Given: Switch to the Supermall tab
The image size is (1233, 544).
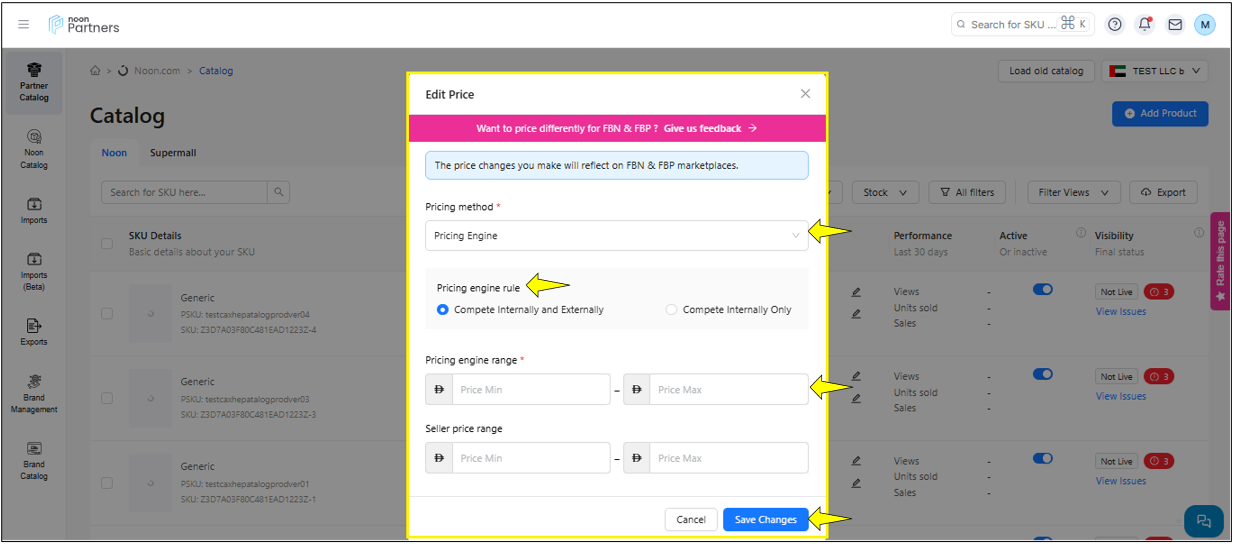Looking at the screenshot, I should click(173, 153).
